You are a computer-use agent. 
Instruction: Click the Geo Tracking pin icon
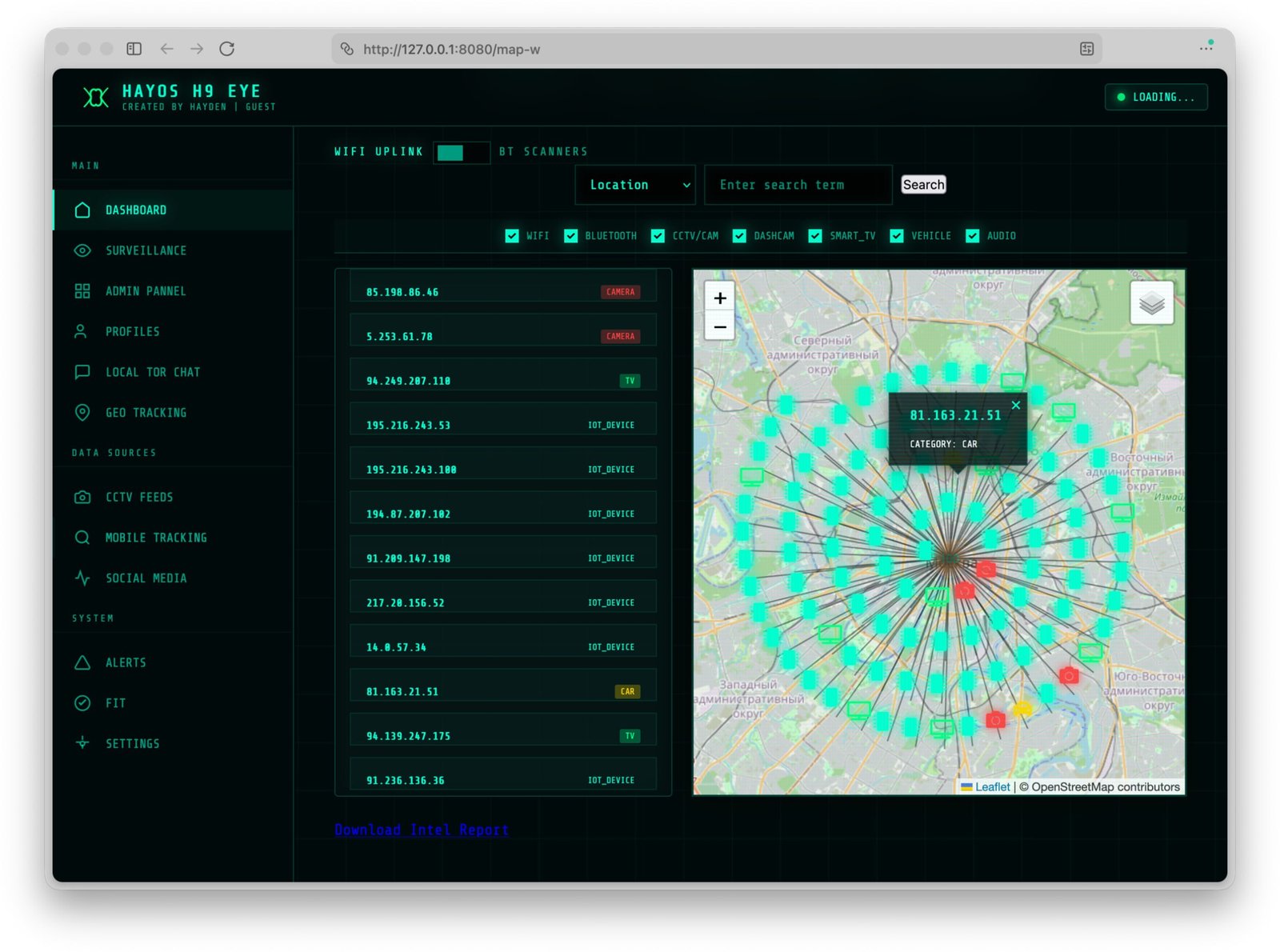click(x=82, y=412)
